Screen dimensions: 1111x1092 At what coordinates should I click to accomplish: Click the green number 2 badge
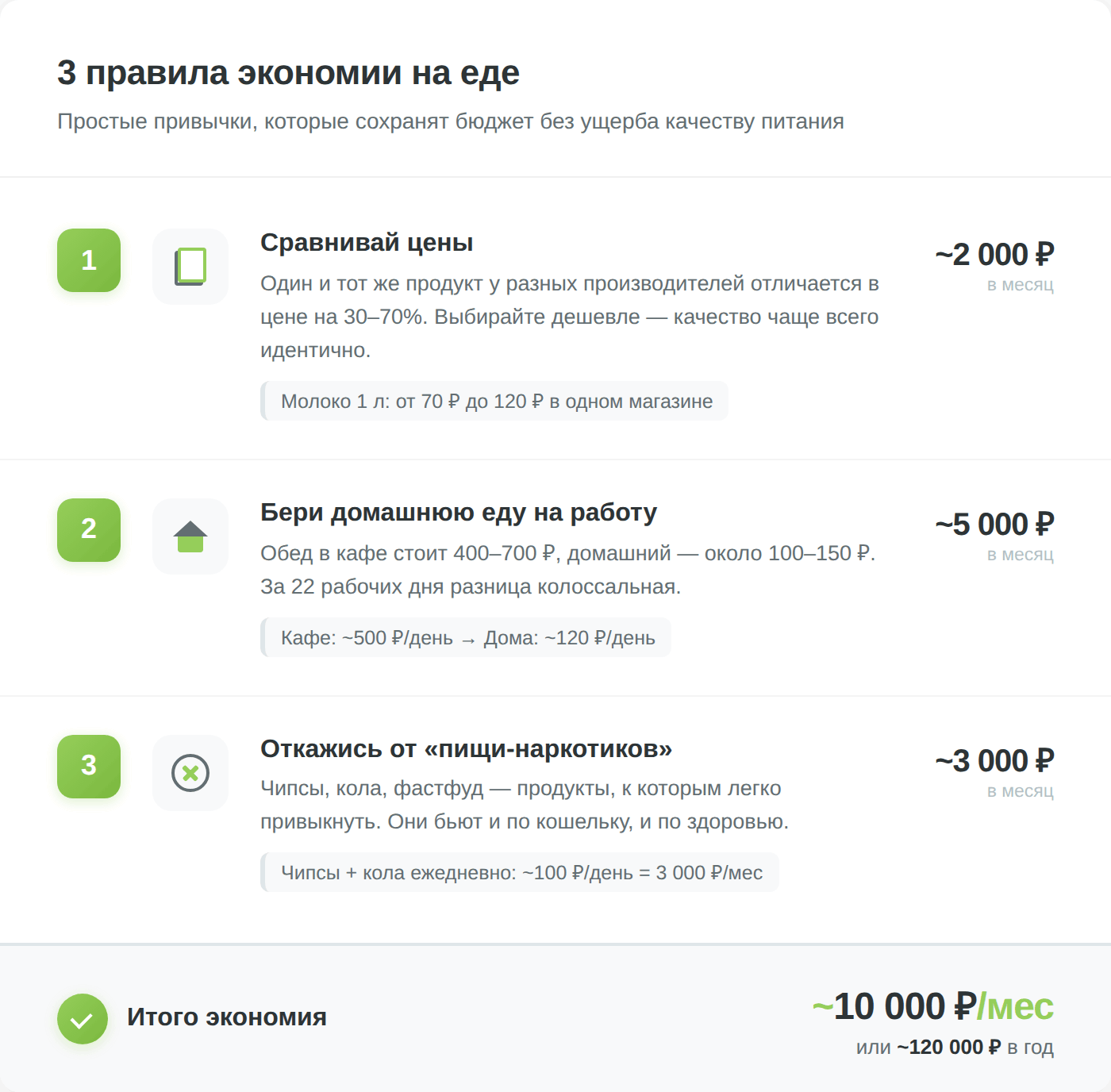pyautogui.click(x=89, y=530)
